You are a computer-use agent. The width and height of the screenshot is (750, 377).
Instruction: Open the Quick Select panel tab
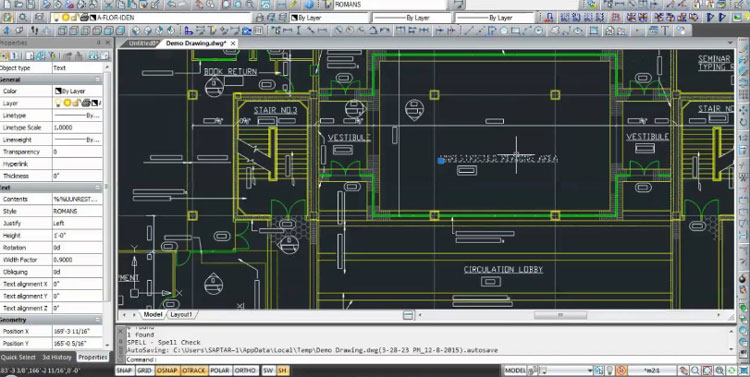[x=18, y=357]
